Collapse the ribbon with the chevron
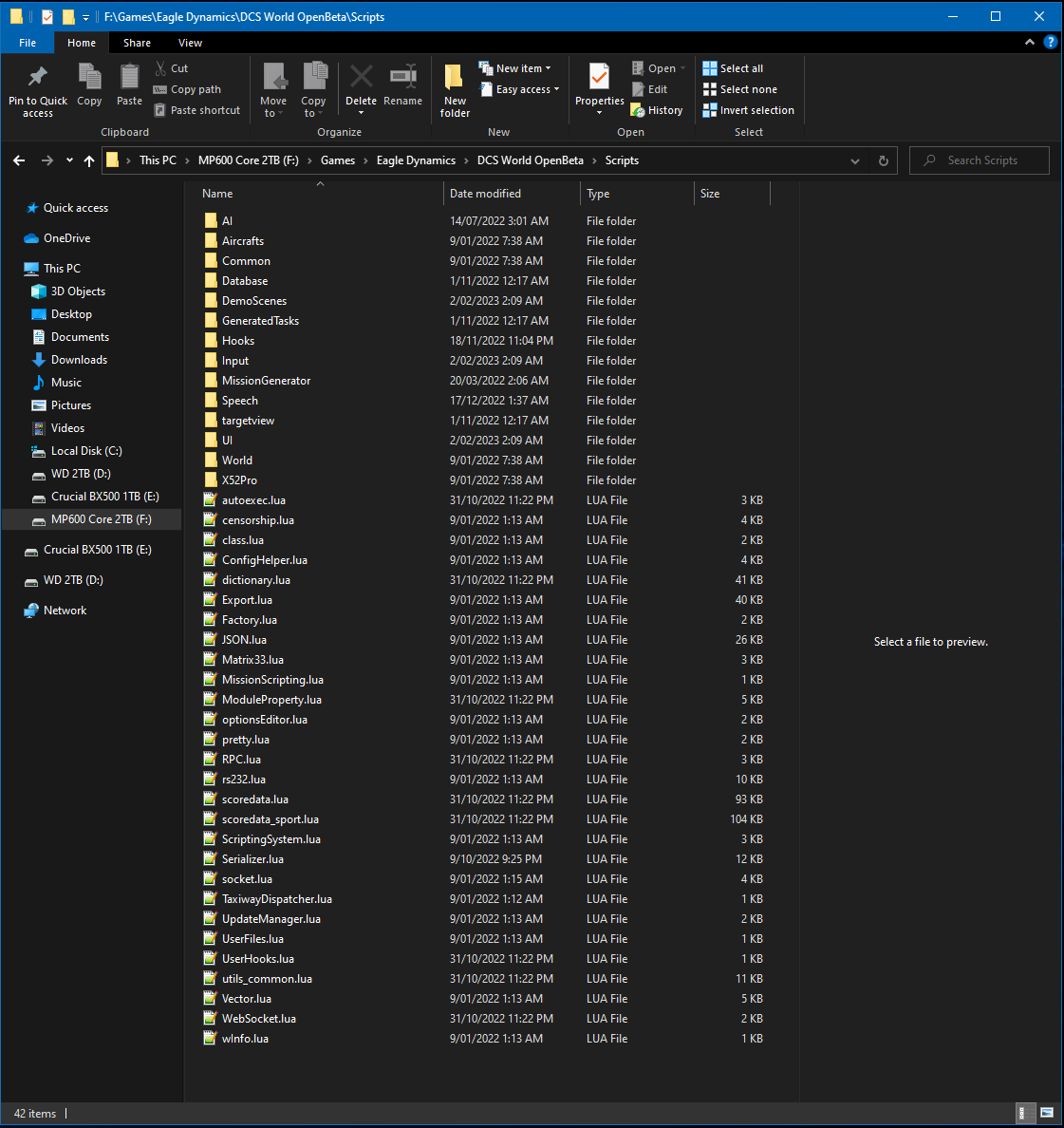1064x1128 pixels. click(x=1029, y=42)
